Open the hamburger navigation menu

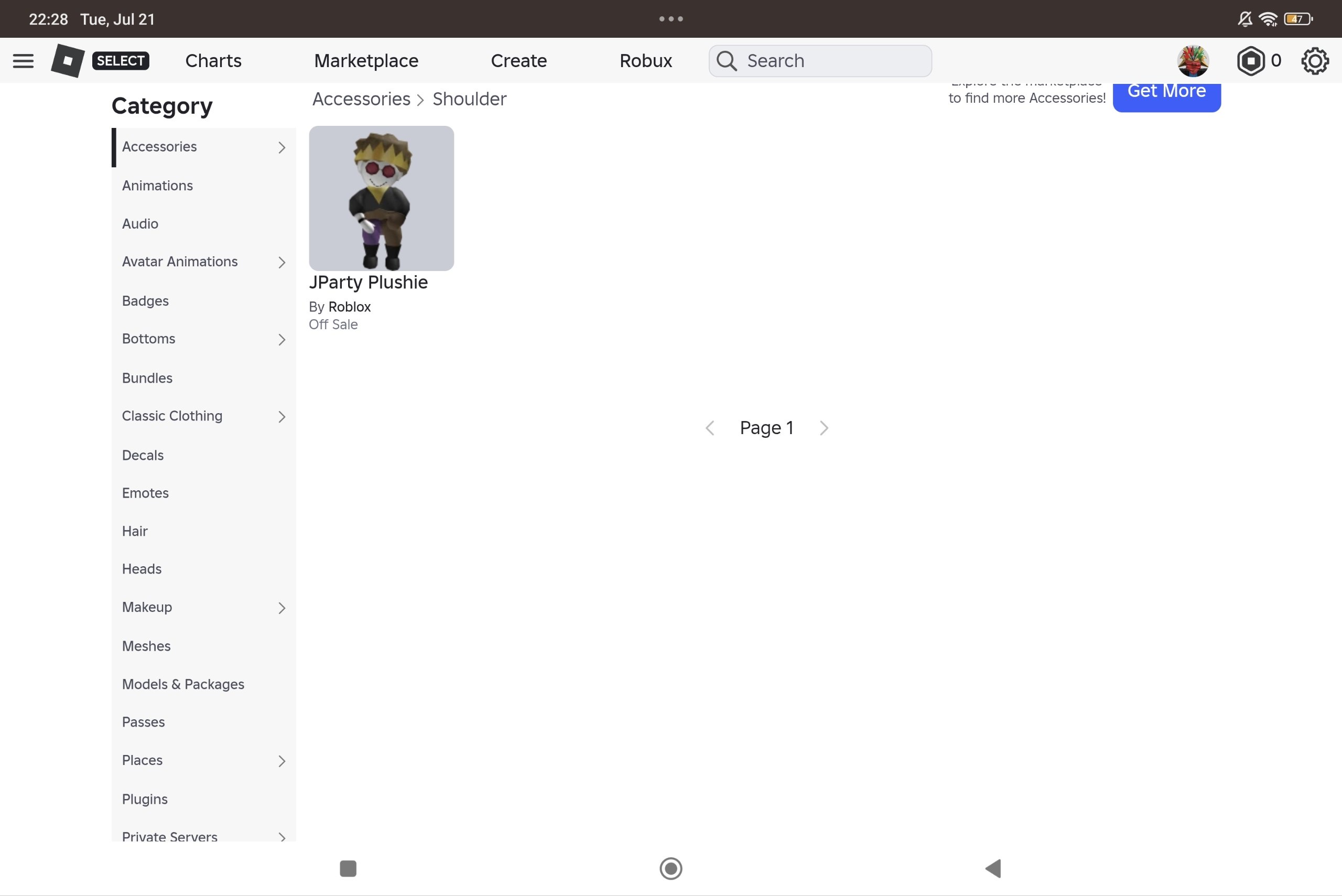pyautogui.click(x=23, y=61)
